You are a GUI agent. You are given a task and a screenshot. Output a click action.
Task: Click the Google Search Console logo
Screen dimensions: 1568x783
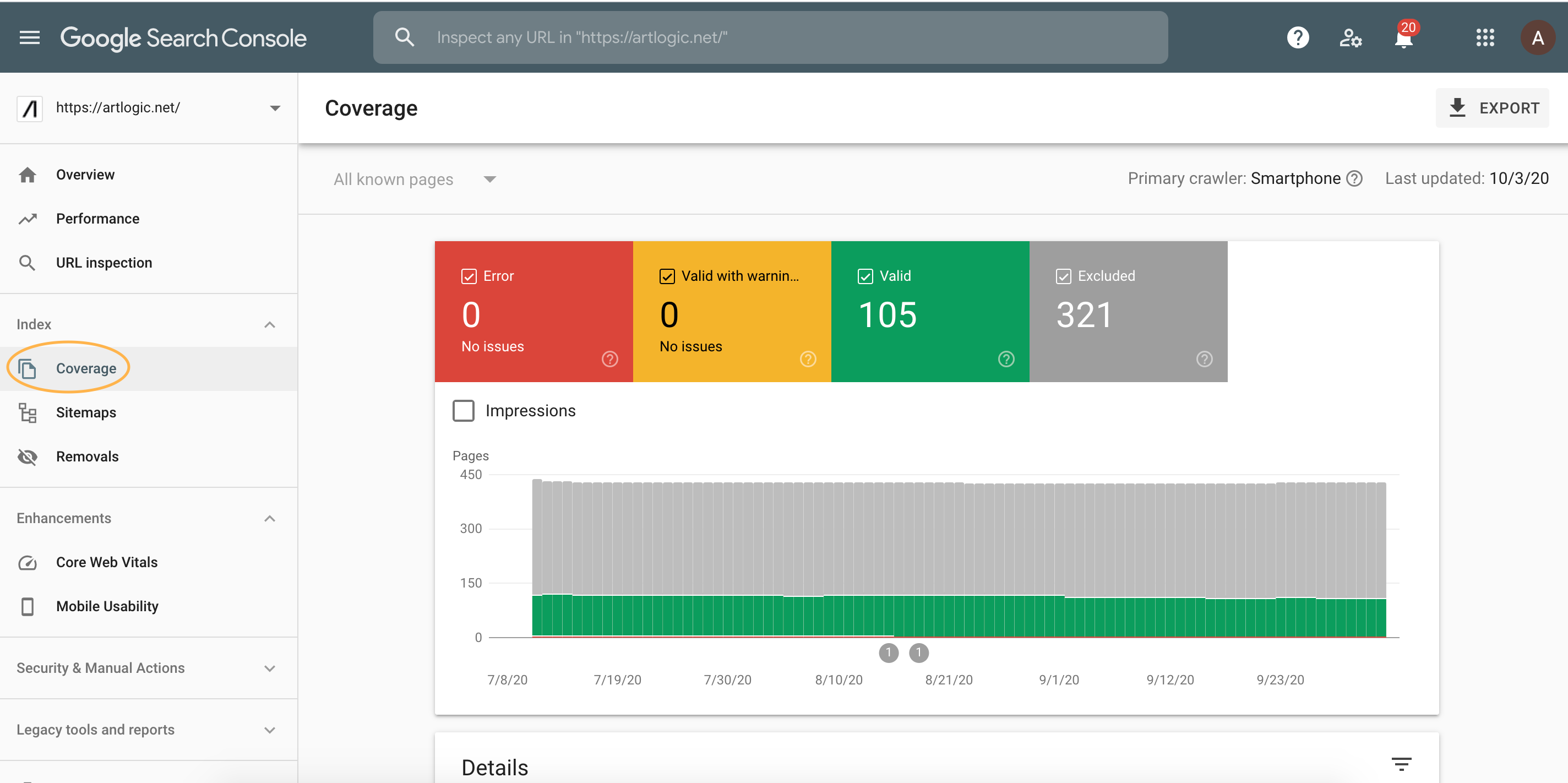click(x=183, y=38)
